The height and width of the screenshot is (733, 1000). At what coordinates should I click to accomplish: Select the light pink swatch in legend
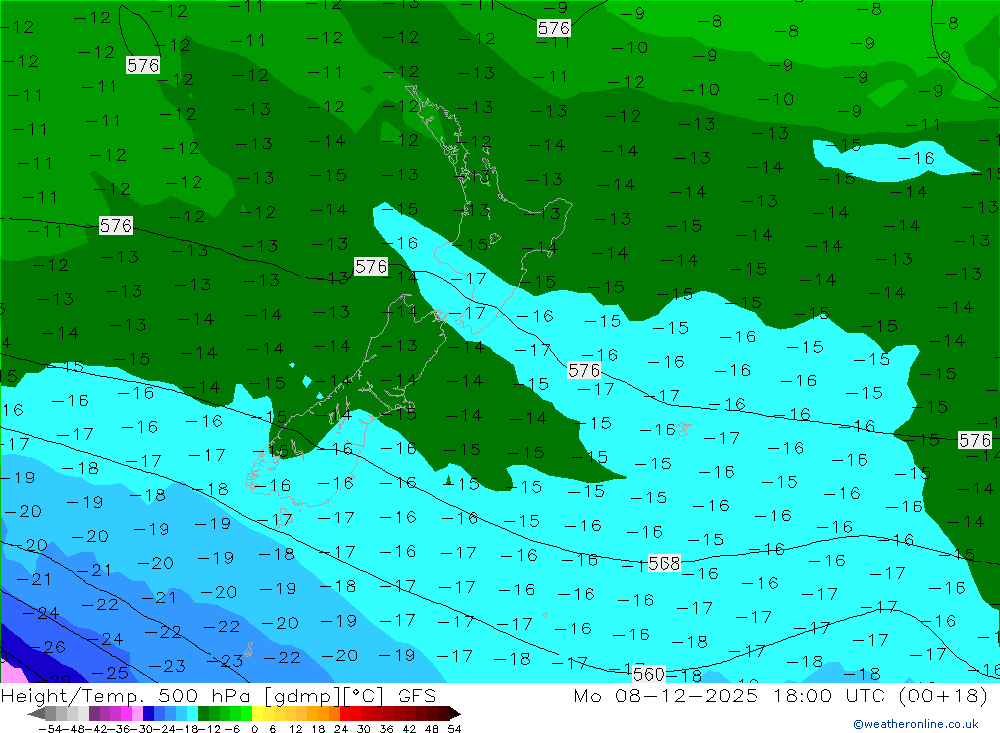[x=137, y=714]
